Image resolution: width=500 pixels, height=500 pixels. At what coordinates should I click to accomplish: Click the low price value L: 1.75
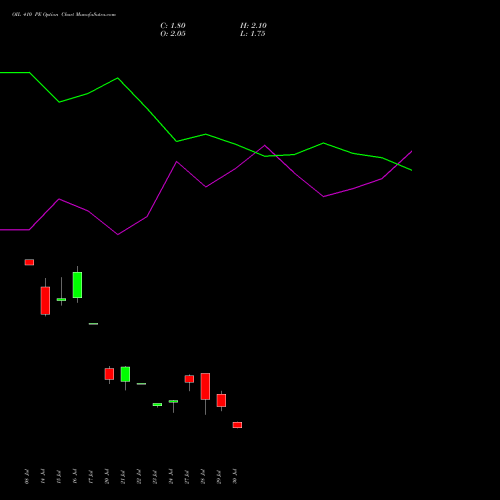[x=253, y=34]
